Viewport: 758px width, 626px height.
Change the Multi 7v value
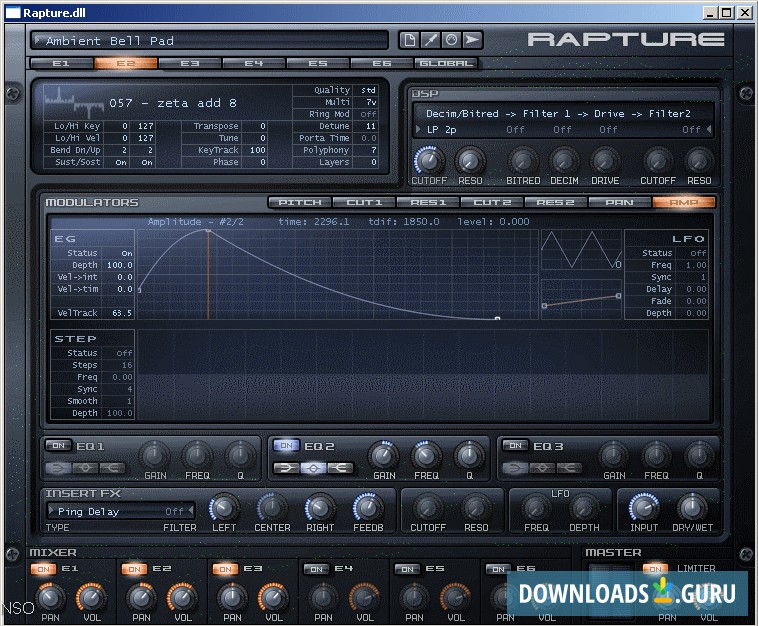369,102
